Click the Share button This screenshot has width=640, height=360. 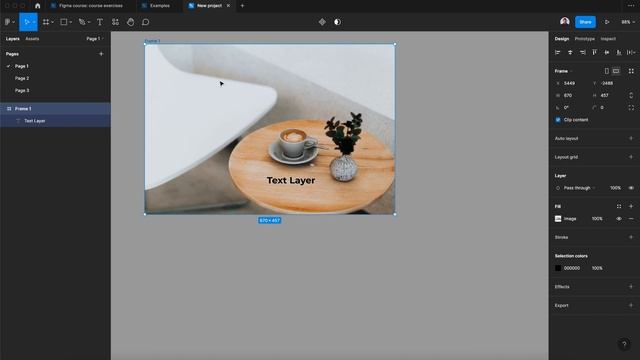coord(585,22)
